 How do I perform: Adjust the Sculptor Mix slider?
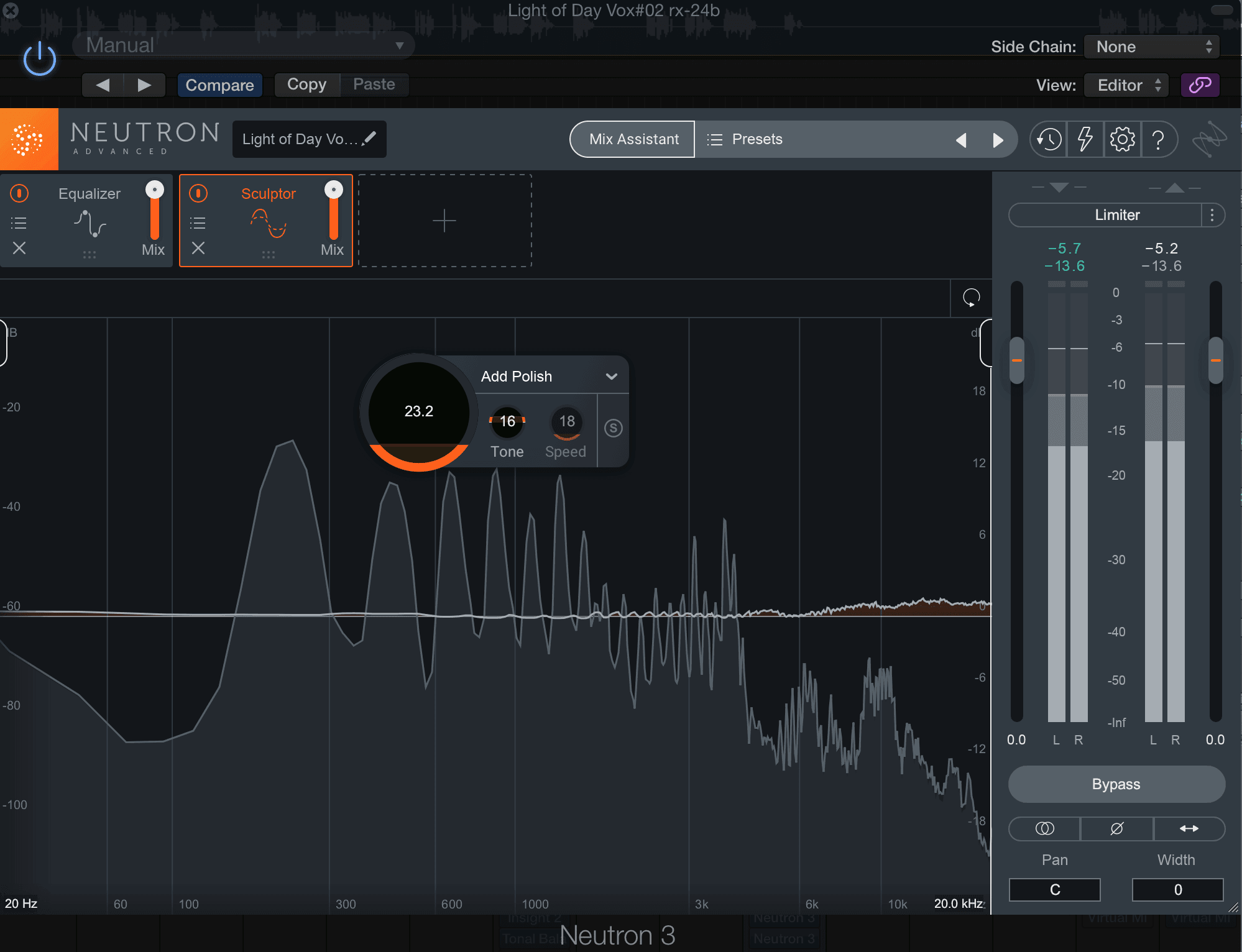click(x=333, y=211)
